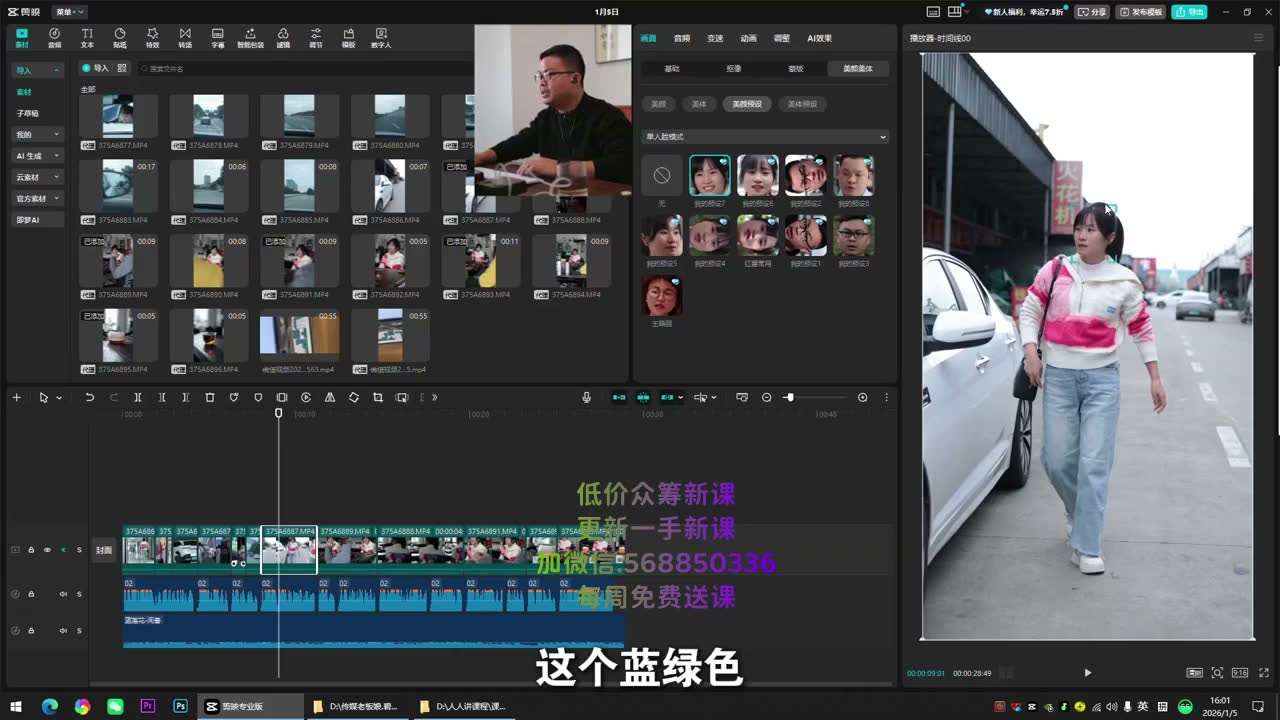Open the 贴纸 (Stickers) panel icon
This screenshot has width=1280, height=720.
click(120, 38)
